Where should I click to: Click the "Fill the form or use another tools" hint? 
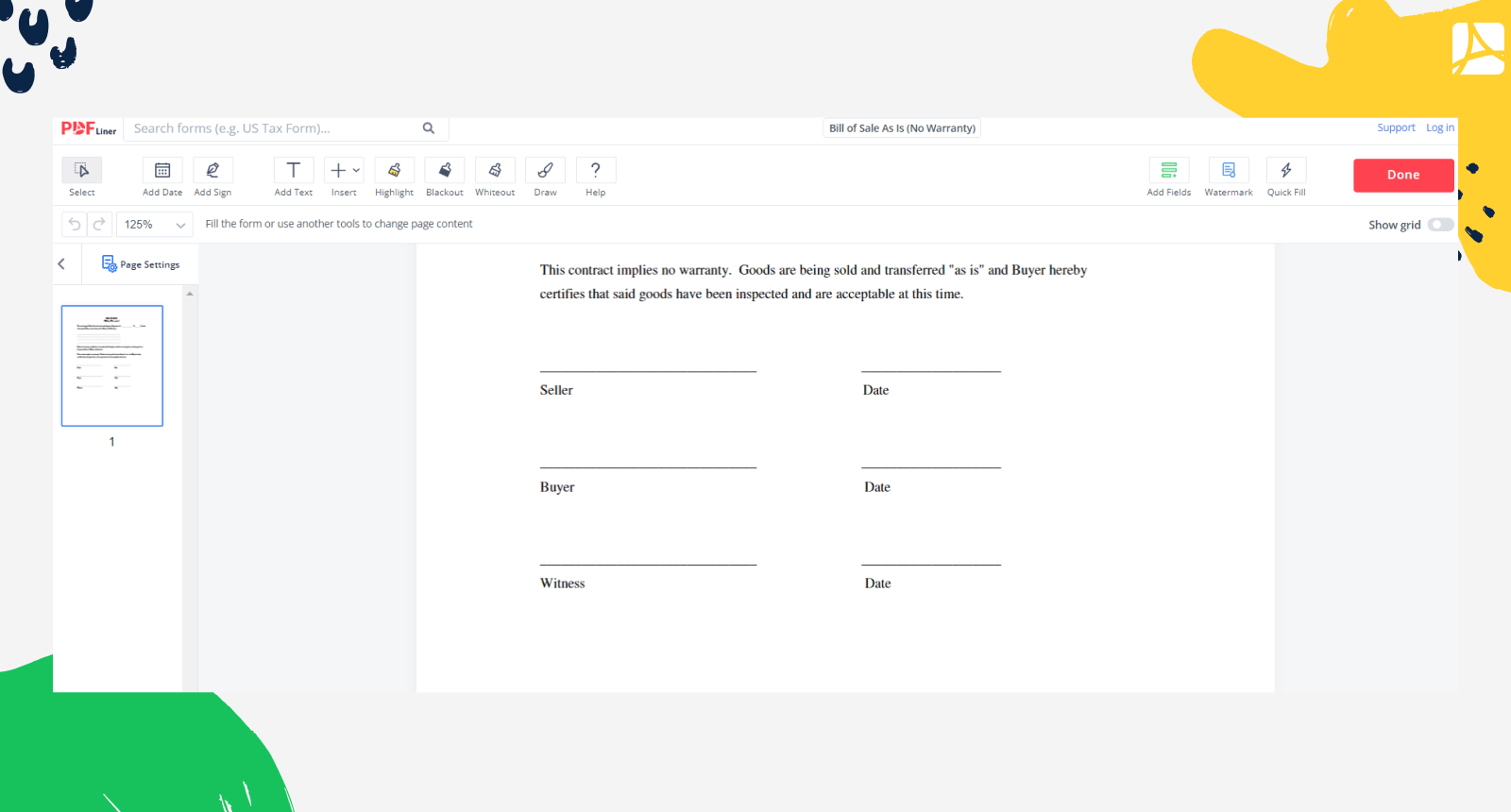pos(339,224)
